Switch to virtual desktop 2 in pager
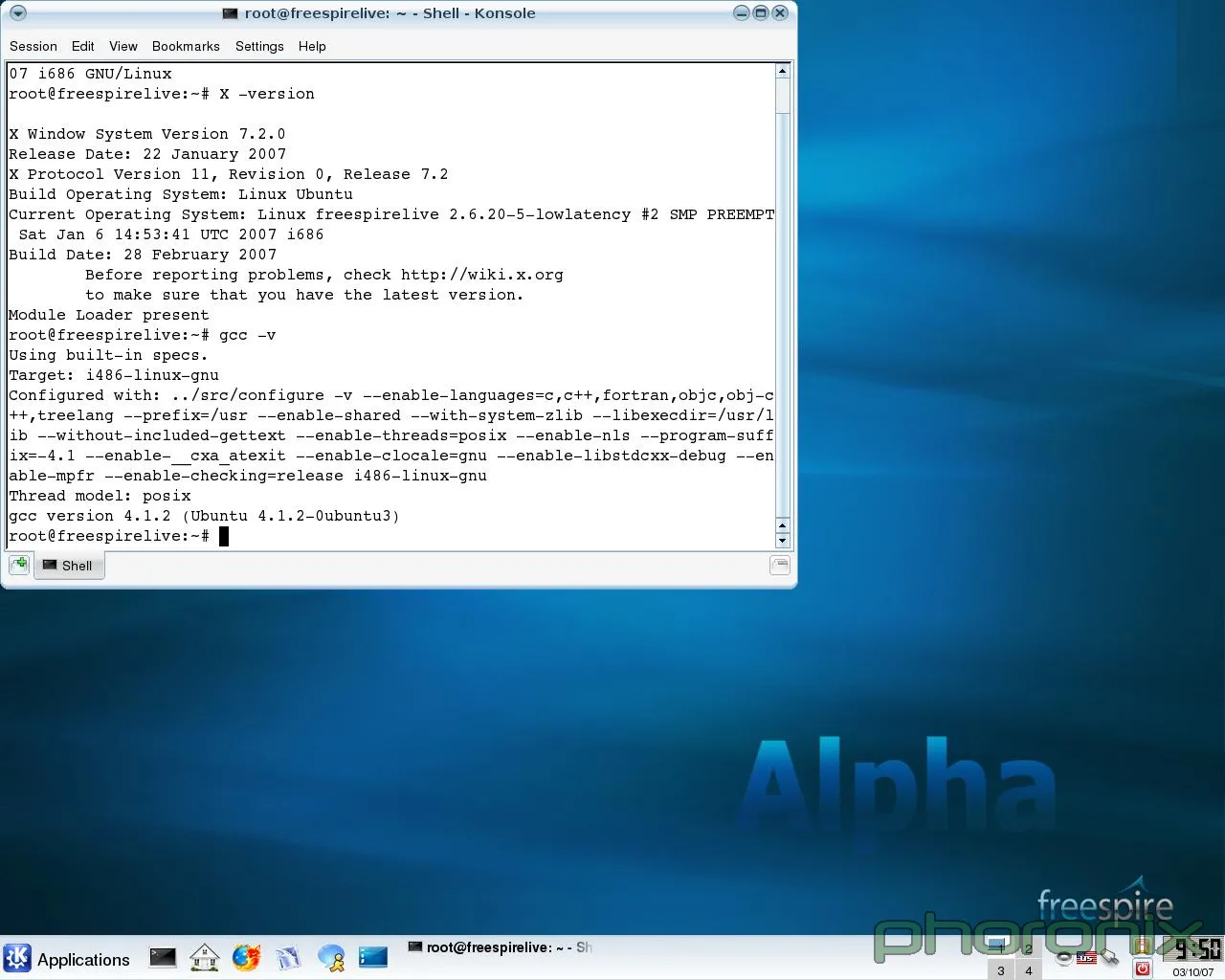 (1029, 947)
